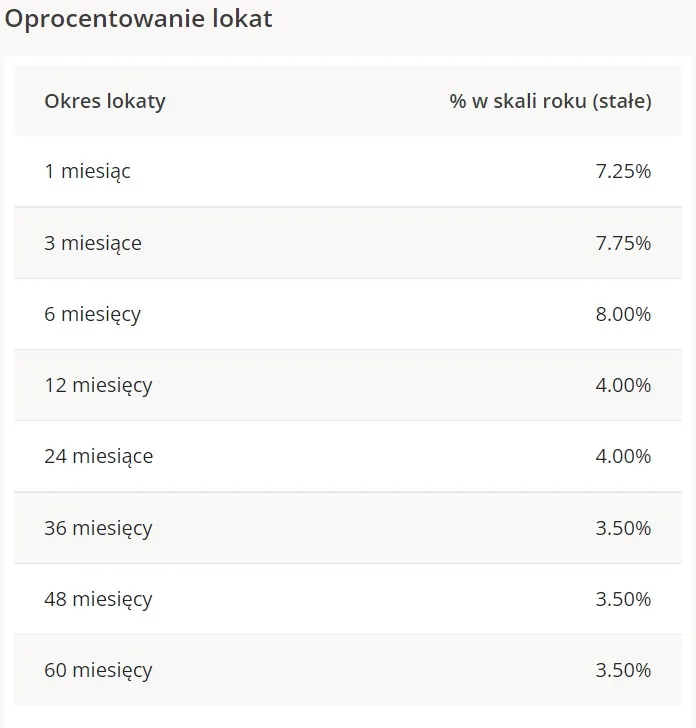Click the Oprocentowanie lokat heading
The height and width of the screenshot is (728, 696).
click(138, 20)
